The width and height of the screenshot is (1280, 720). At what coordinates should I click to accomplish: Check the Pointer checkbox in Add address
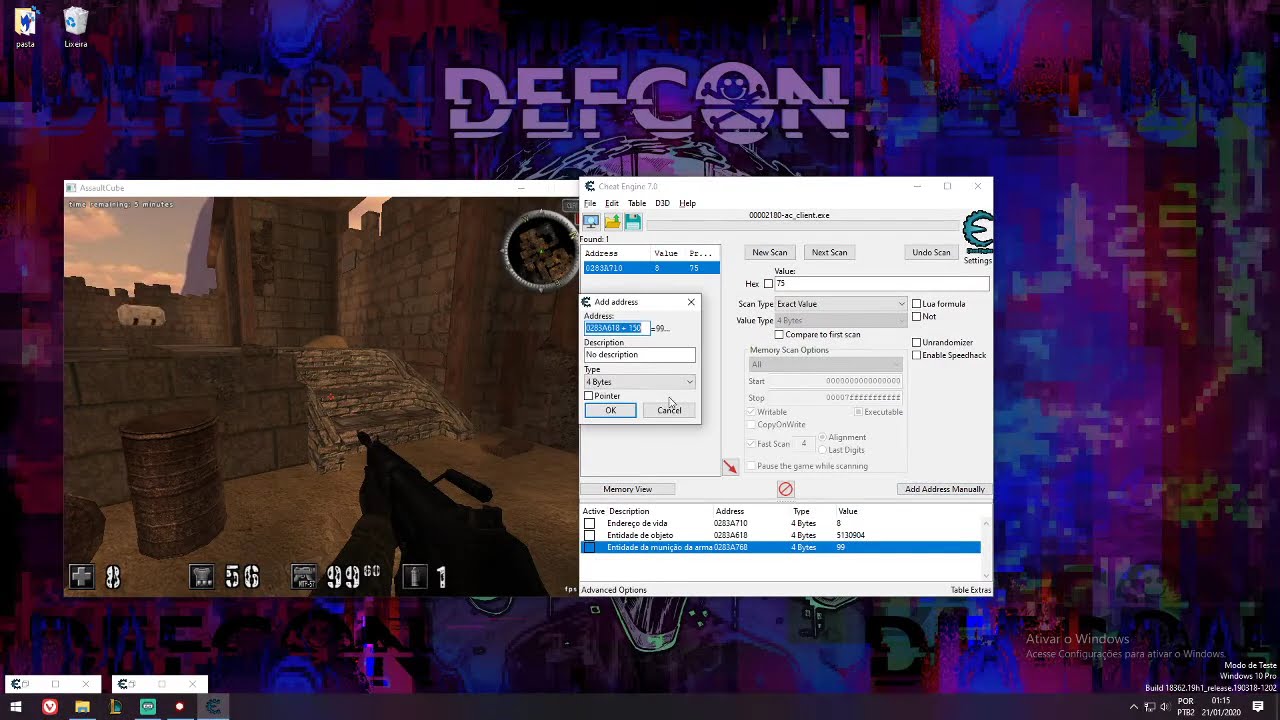589,396
